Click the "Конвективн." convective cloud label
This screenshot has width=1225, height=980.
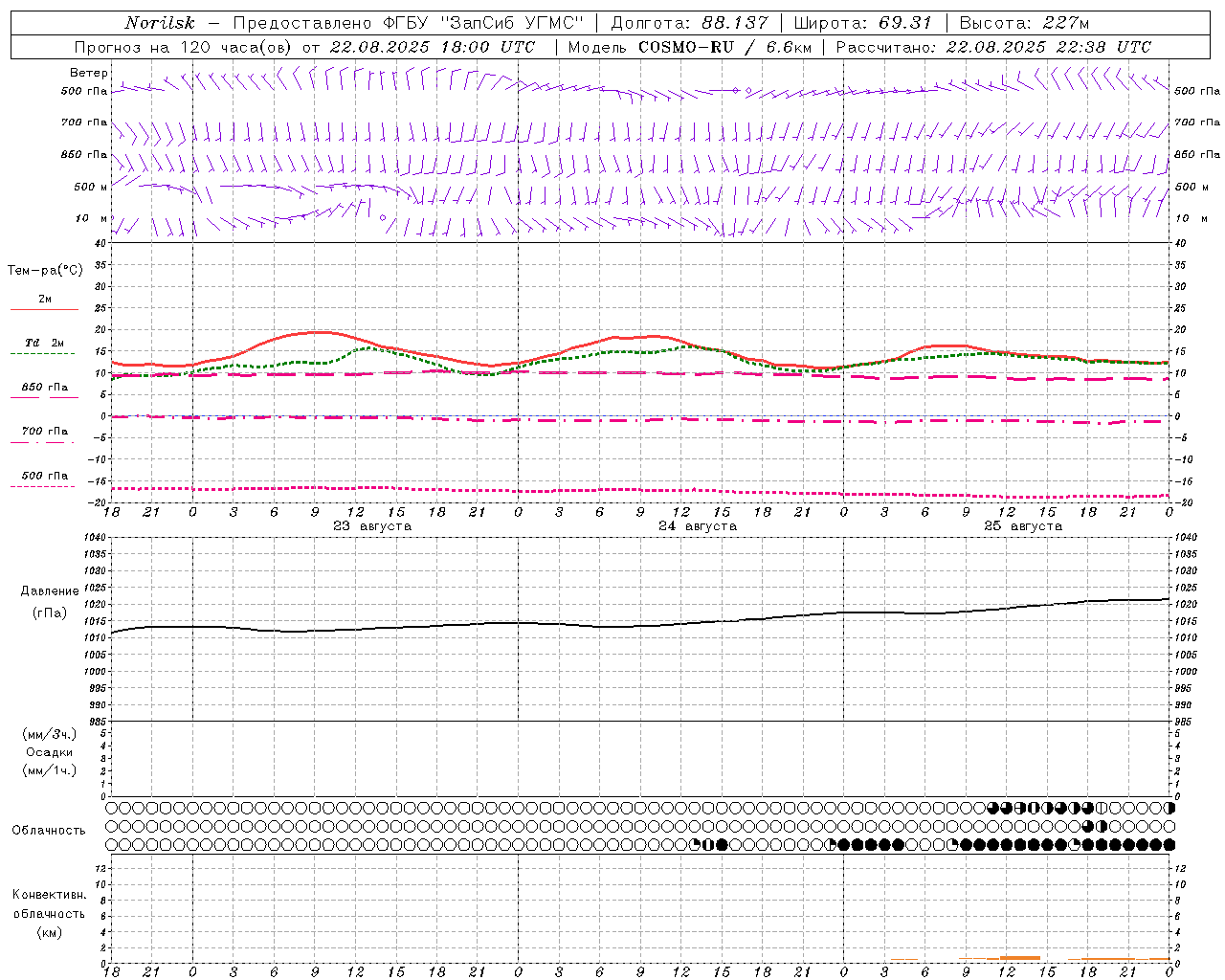point(50,896)
